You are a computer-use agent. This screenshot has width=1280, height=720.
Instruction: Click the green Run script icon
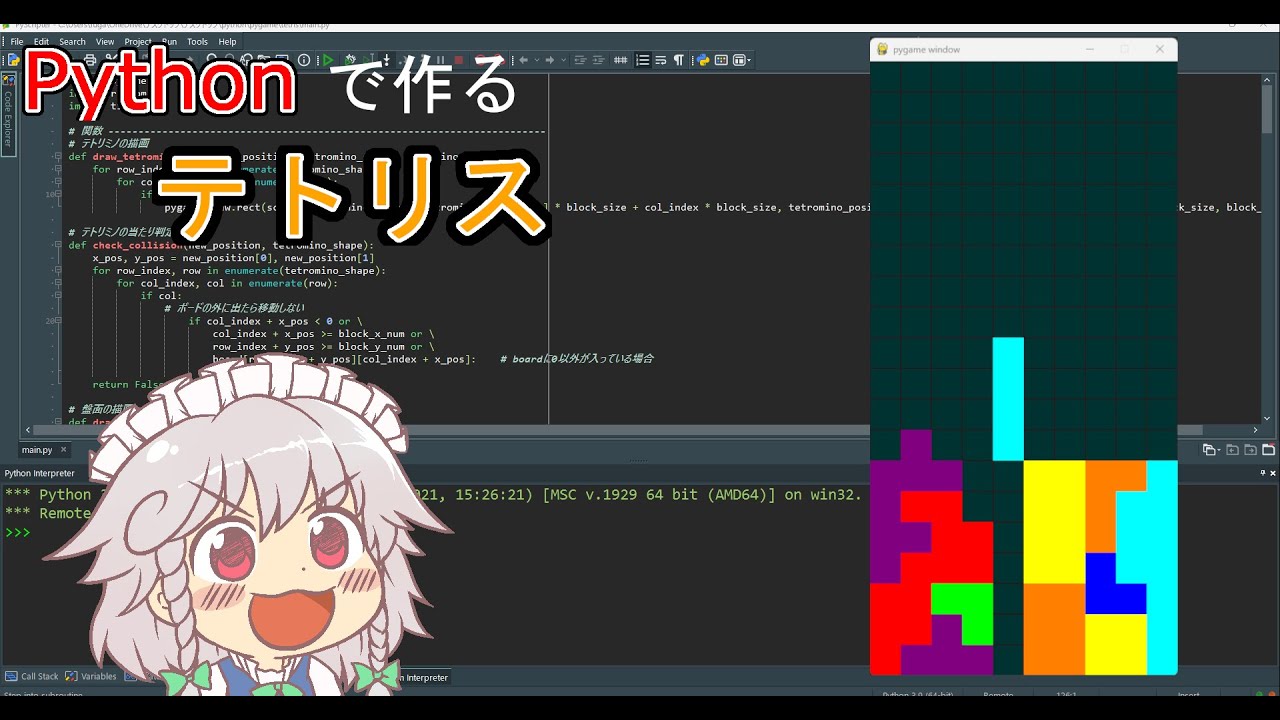[x=328, y=60]
